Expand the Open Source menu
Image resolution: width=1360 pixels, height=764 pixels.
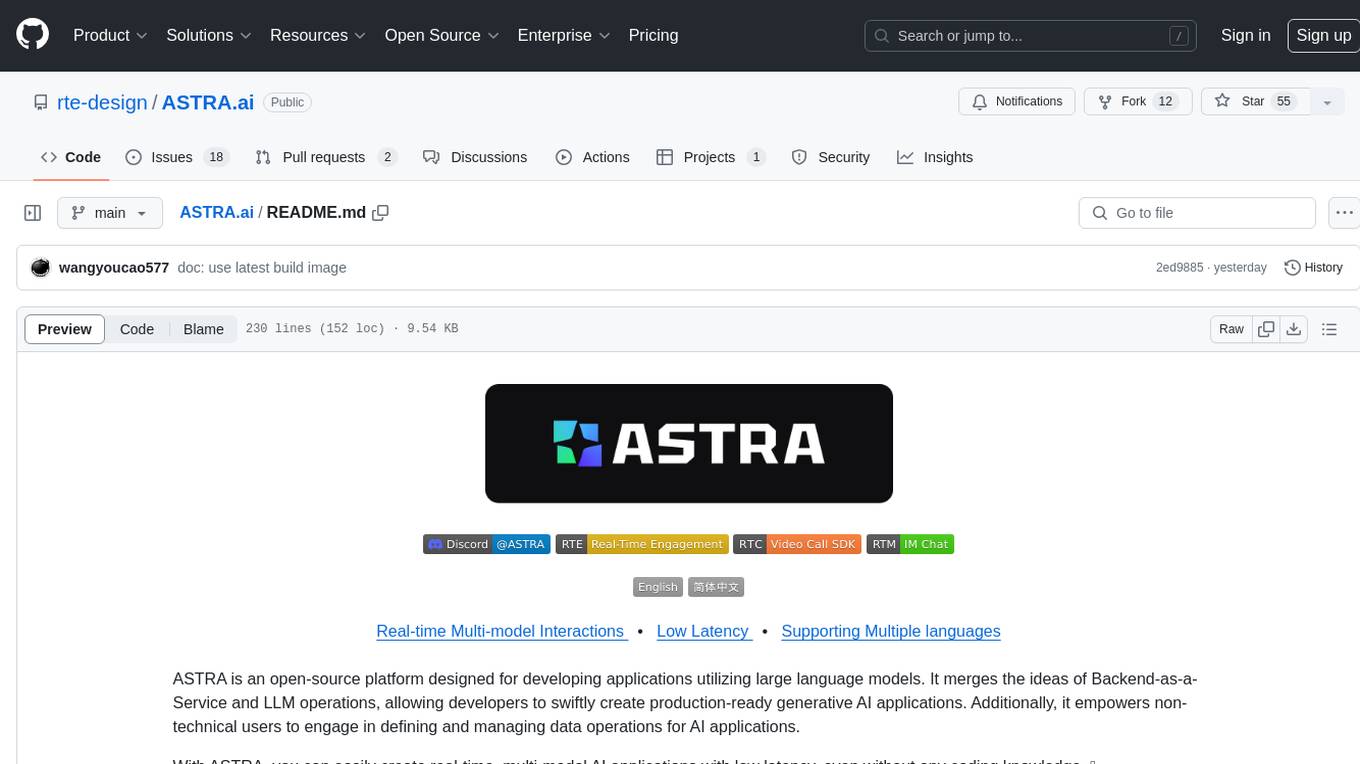442,35
